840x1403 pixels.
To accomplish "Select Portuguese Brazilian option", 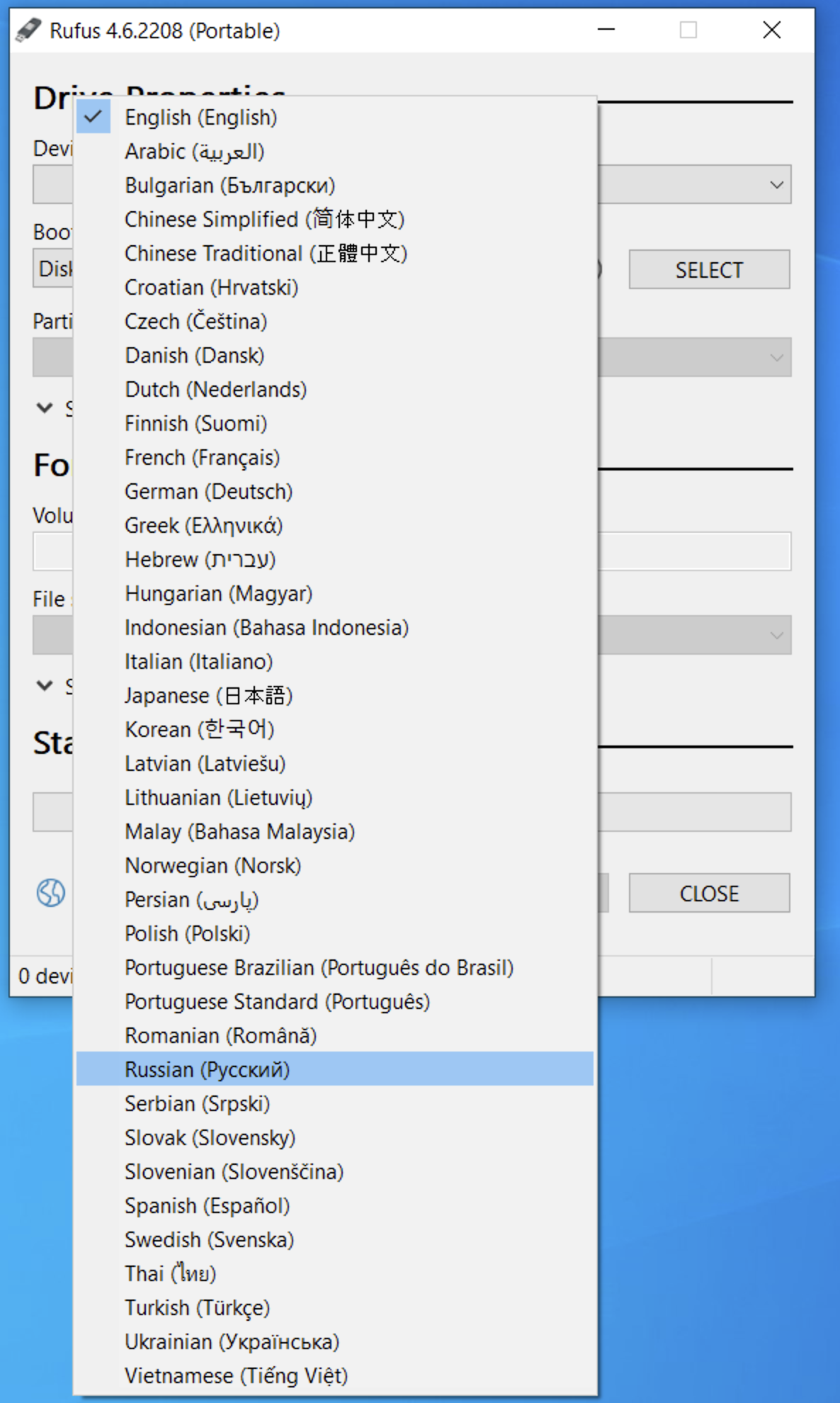I will [335, 968].
